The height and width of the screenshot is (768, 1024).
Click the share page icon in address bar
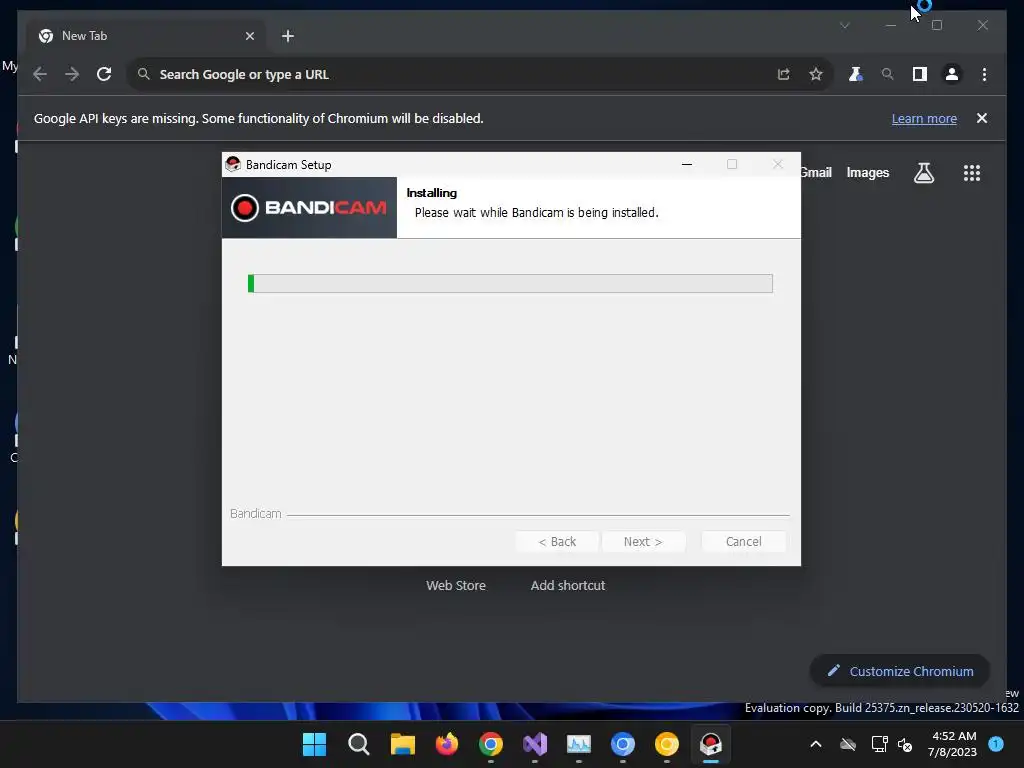[784, 74]
